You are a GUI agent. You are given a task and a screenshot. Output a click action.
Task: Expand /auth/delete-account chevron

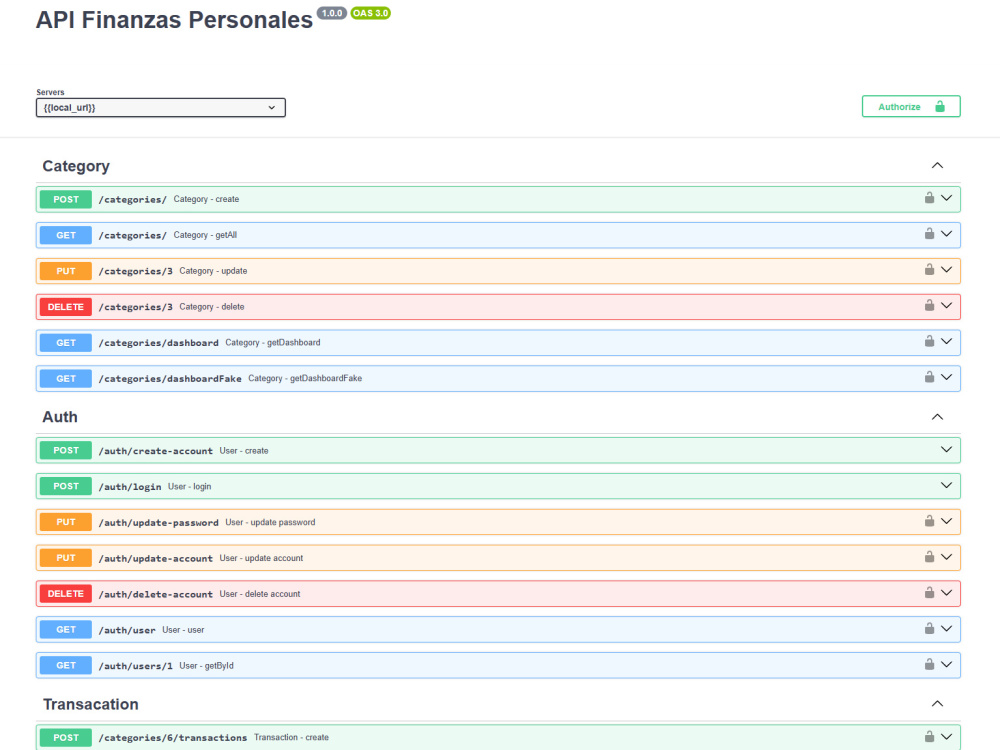(x=946, y=592)
